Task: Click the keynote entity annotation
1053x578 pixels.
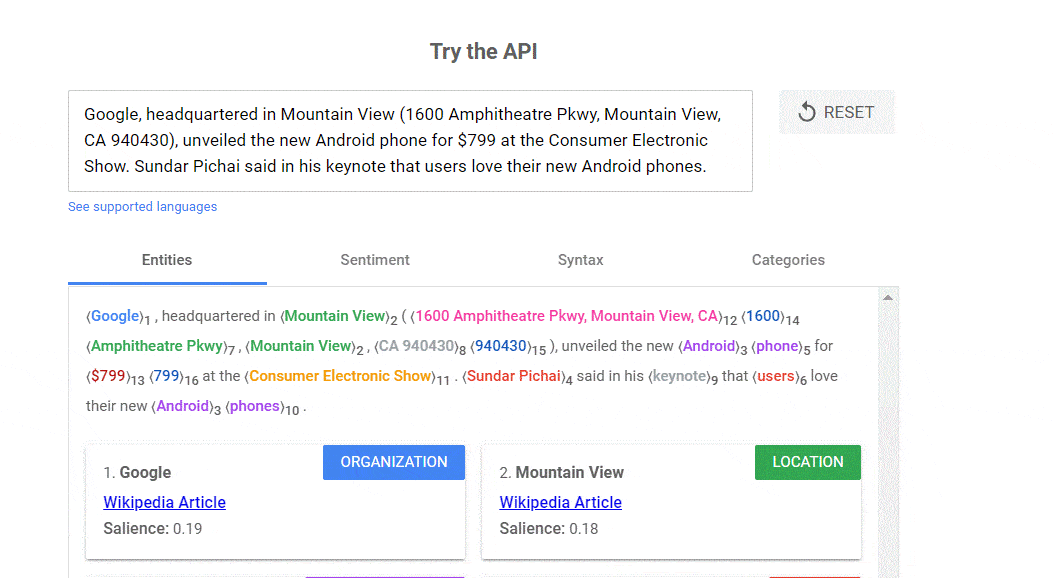Action: pos(680,376)
